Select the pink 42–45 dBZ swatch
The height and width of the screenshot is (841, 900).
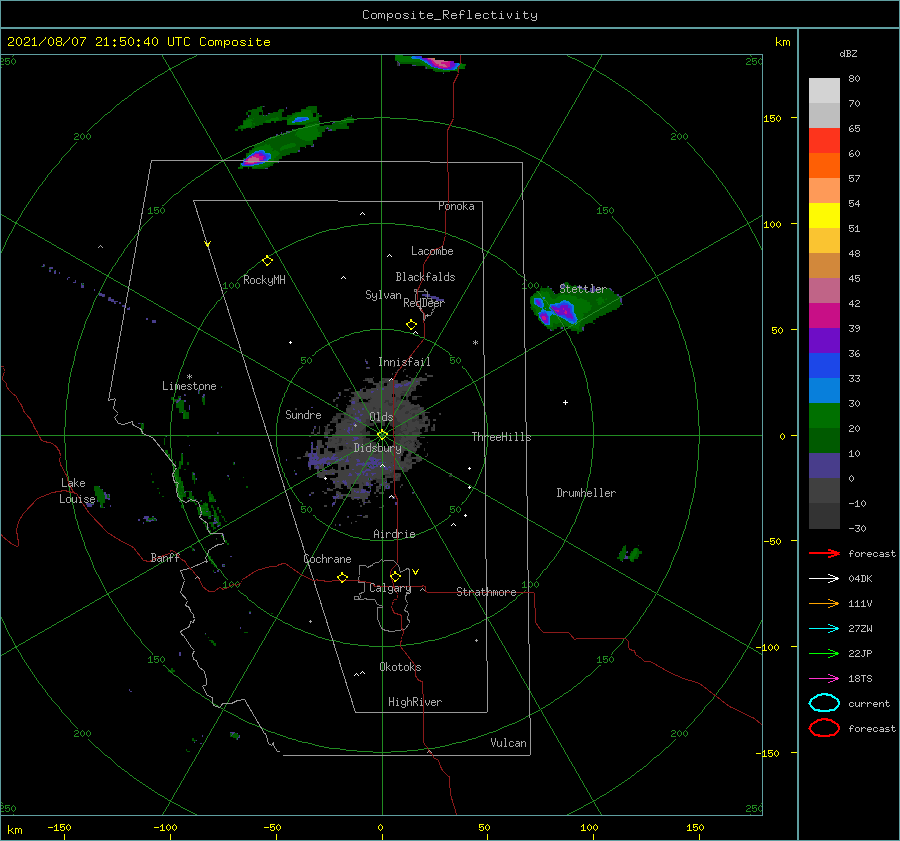[824, 290]
